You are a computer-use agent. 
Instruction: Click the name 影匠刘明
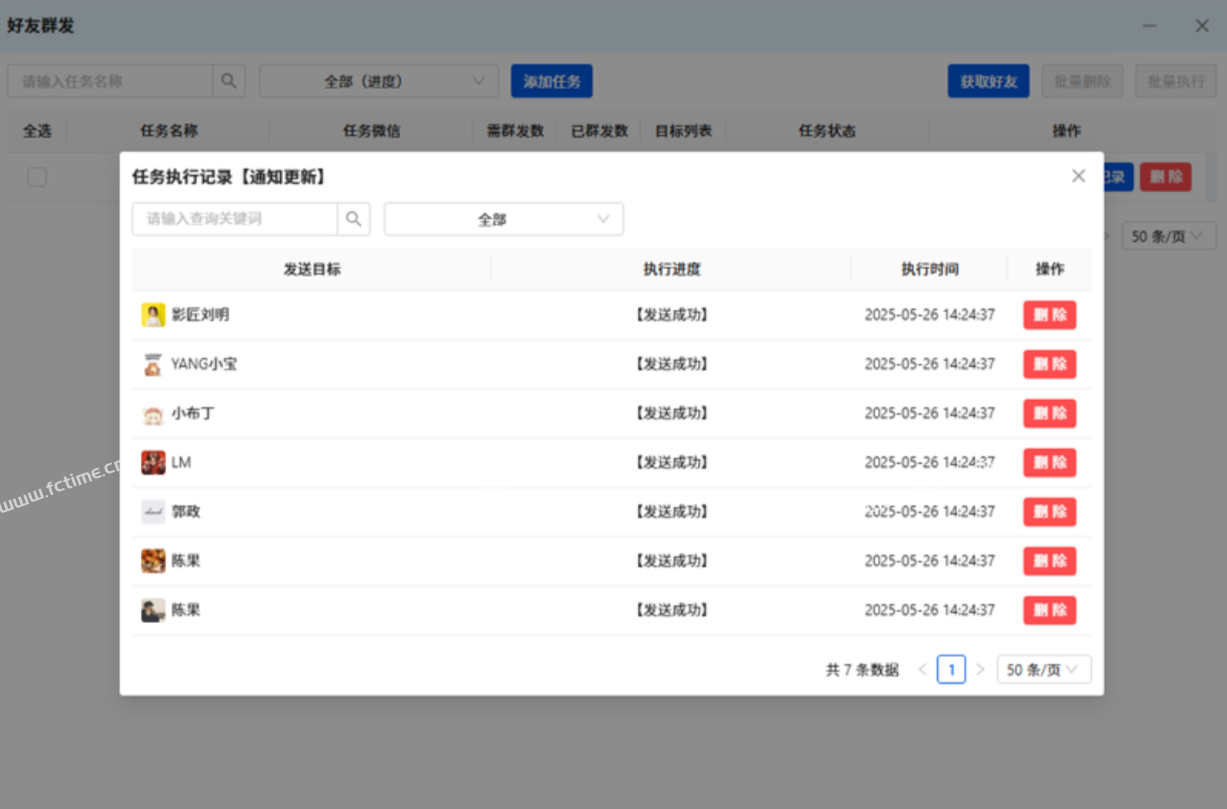click(x=200, y=315)
